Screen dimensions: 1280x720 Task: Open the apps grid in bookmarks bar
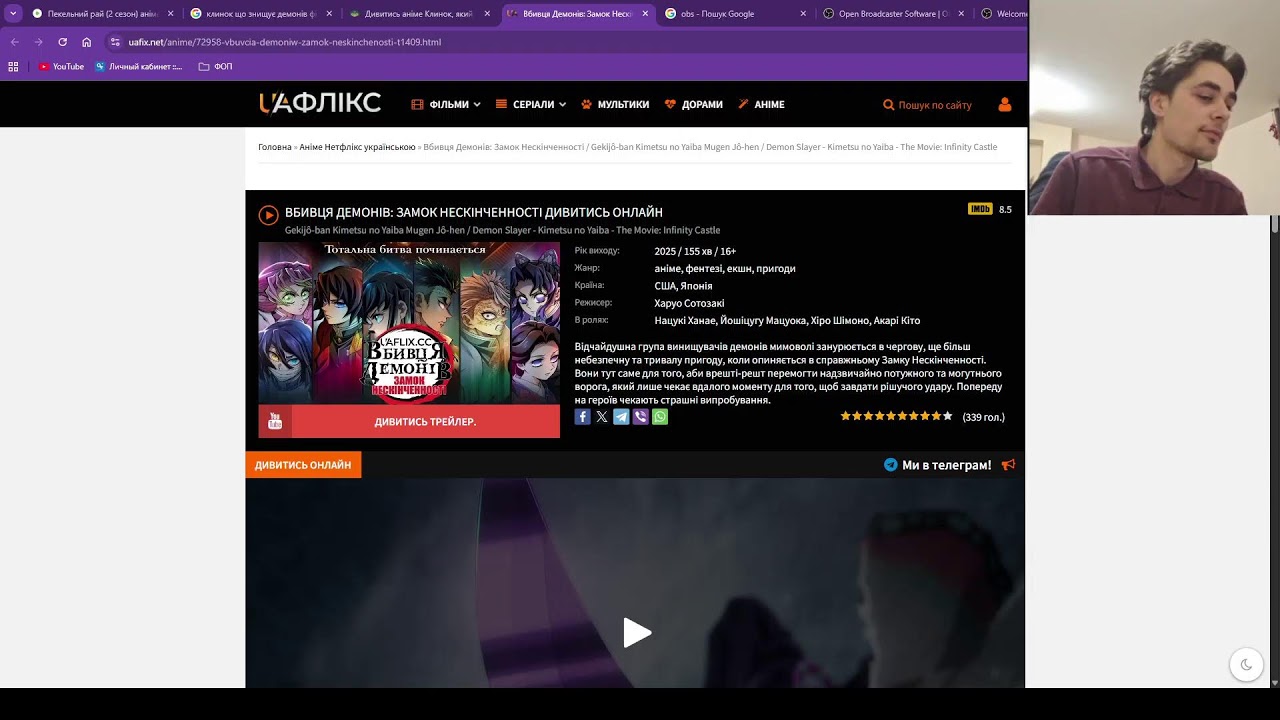coord(13,67)
